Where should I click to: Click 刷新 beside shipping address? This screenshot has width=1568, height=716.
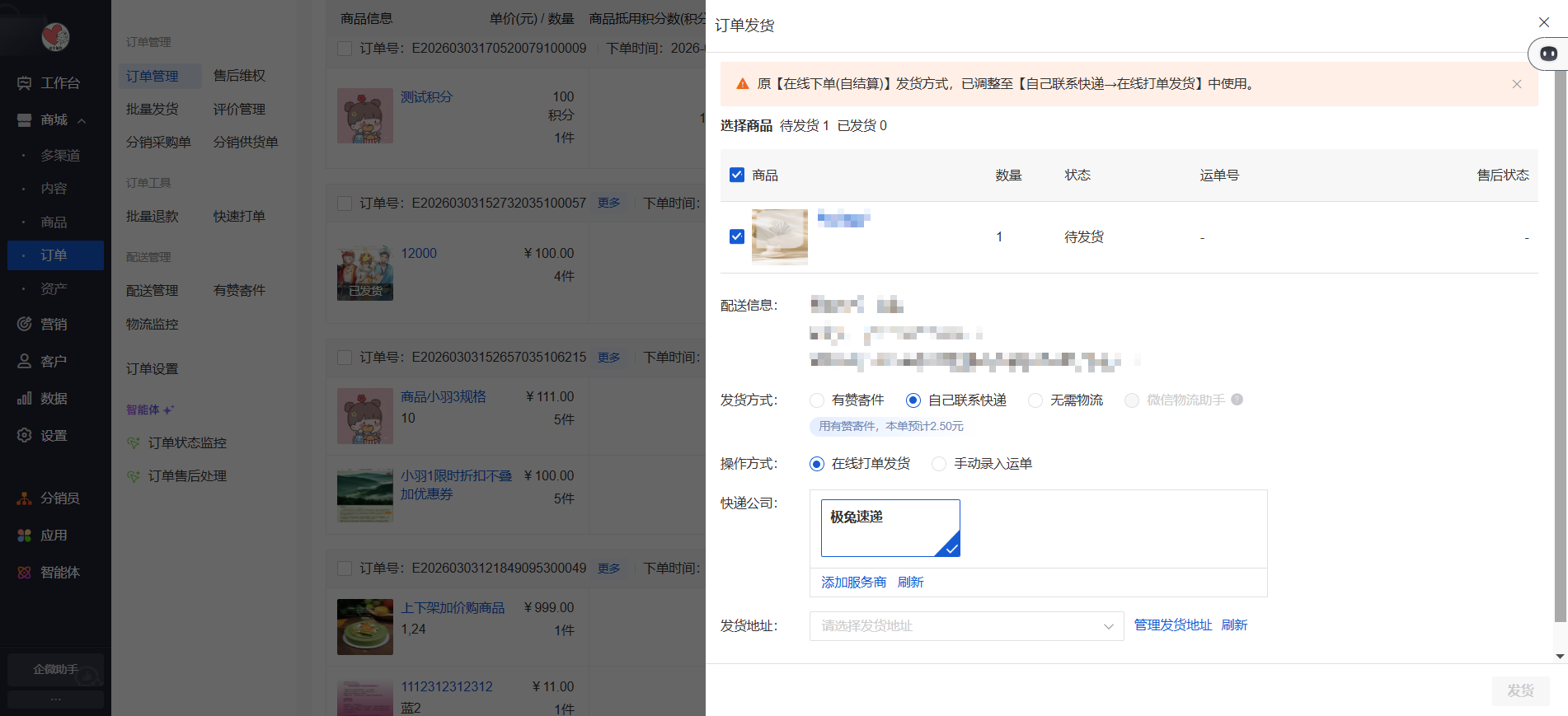(x=1234, y=625)
